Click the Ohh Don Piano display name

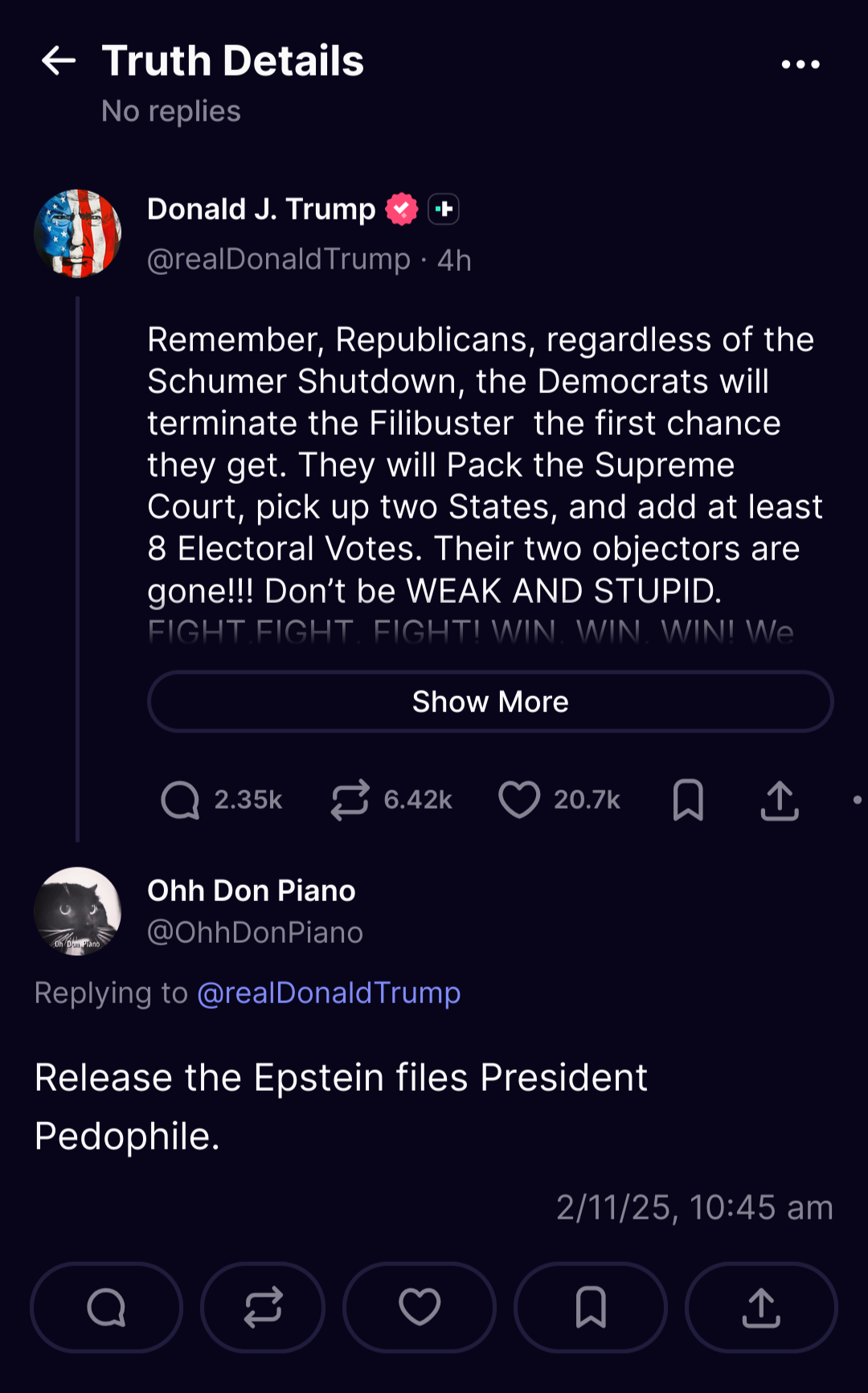[x=252, y=891]
